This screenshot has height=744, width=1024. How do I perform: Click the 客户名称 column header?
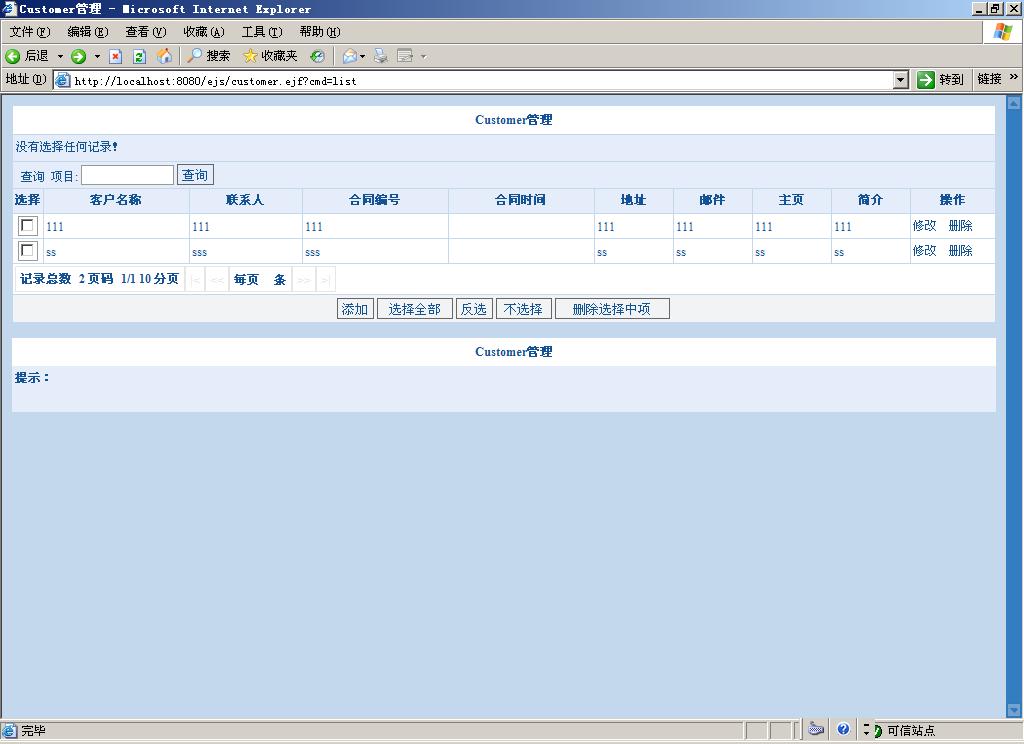point(116,200)
